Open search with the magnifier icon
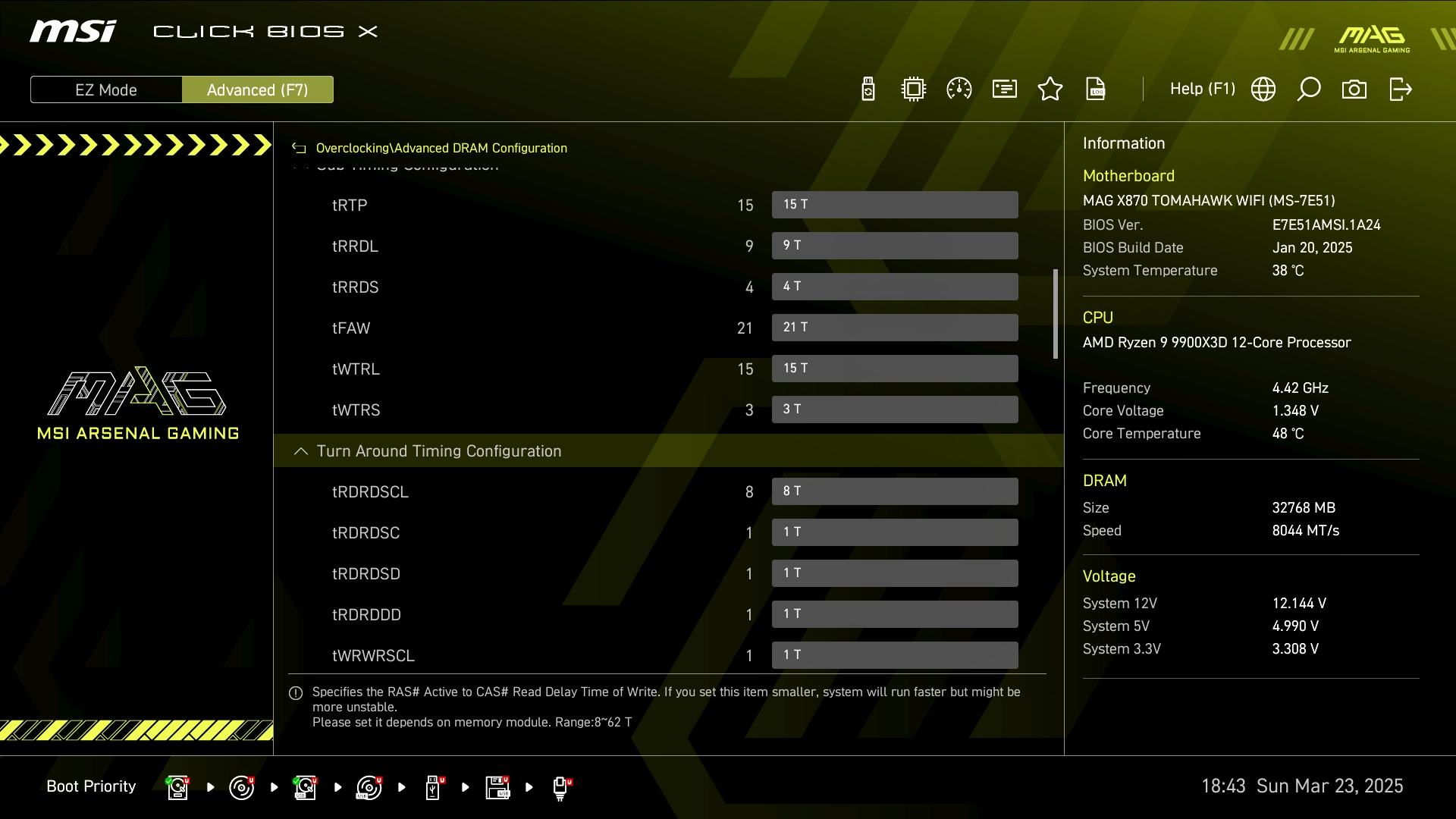The width and height of the screenshot is (1456, 819). (1309, 89)
